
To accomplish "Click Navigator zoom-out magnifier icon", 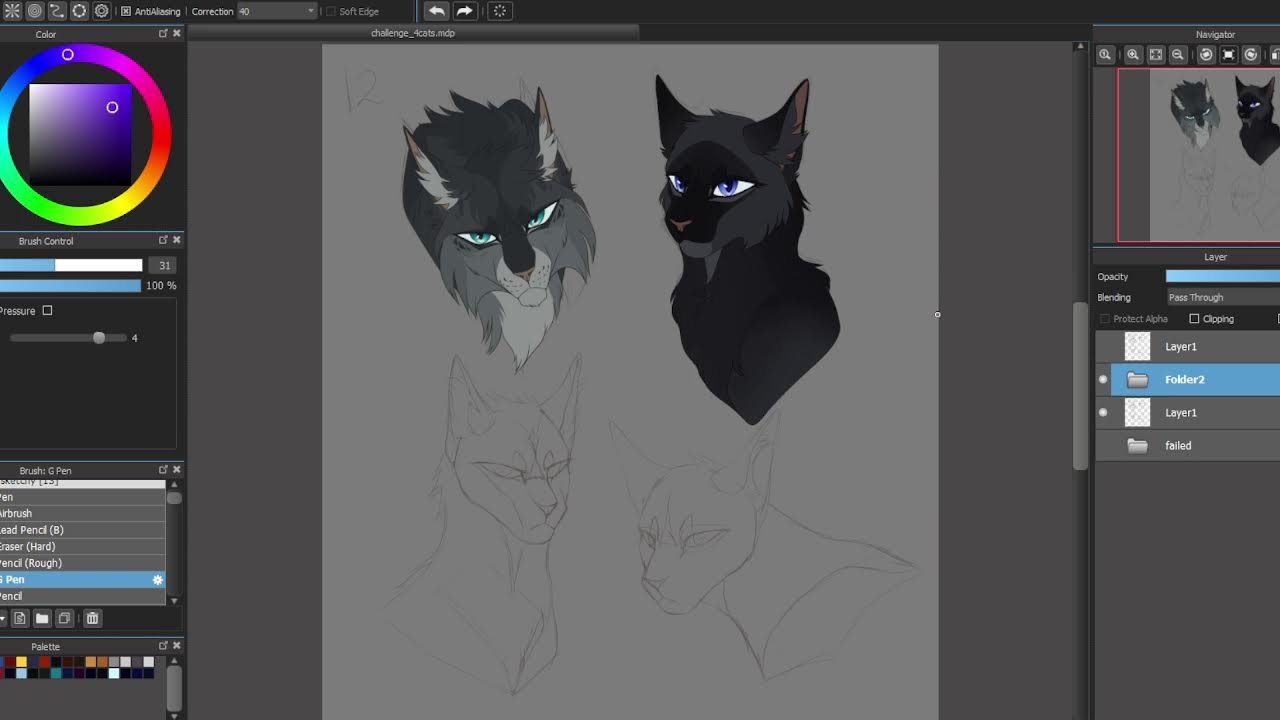I will 1178,55.
